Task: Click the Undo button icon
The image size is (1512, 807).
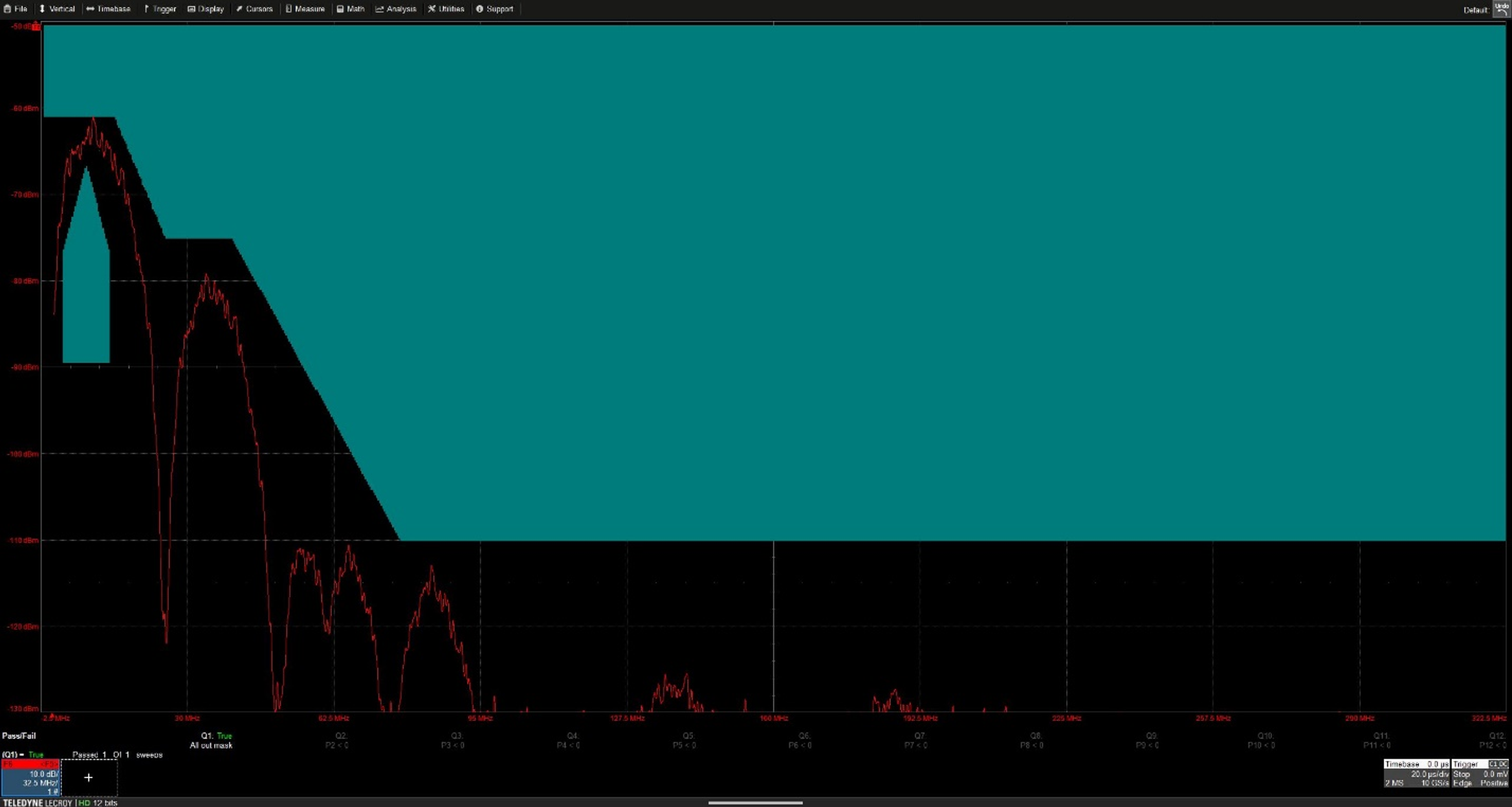Action: pyautogui.click(x=1502, y=9)
